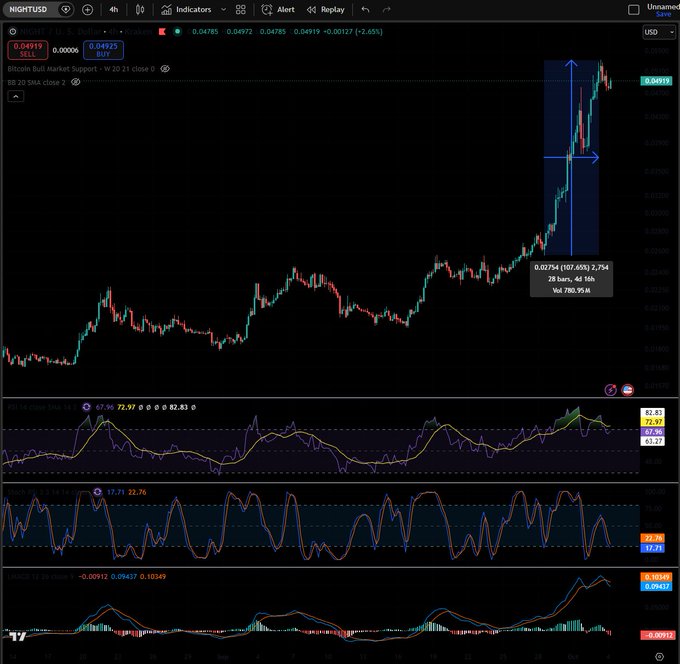Collapse the indicator legend with chevron
Viewport: 680px width, 664px height.
(16, 96)
